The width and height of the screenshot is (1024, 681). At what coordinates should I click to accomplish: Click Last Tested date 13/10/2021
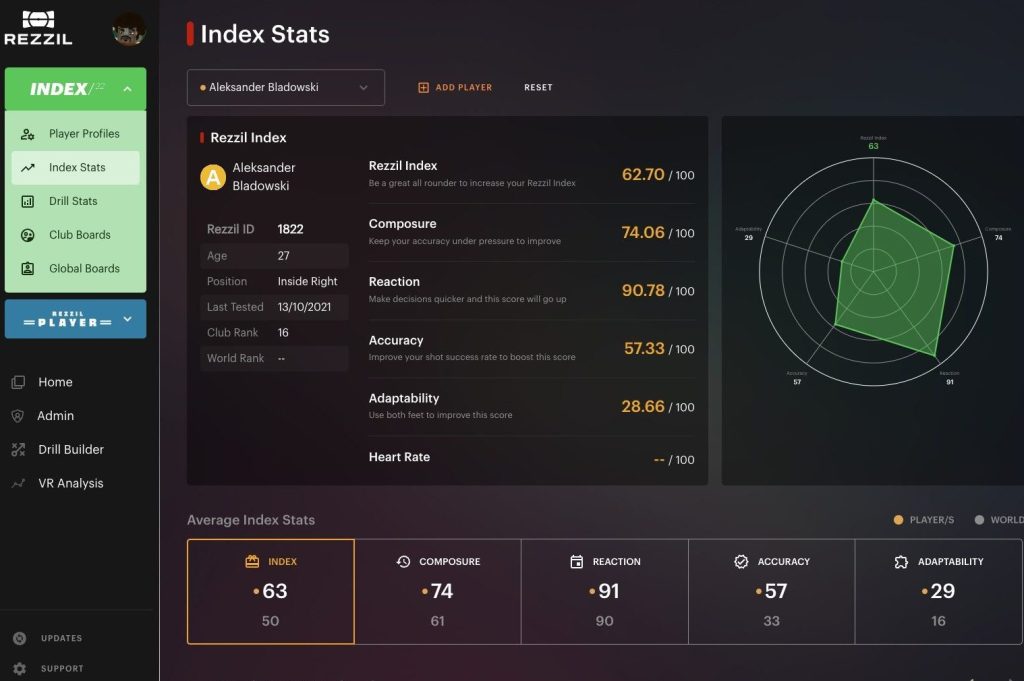tap(304, 307)
